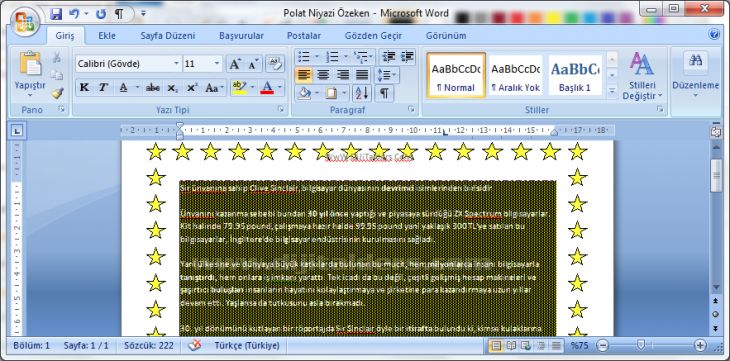Open the font size dropdown
This screenshot has height=361, width=730.
point(217,64)
